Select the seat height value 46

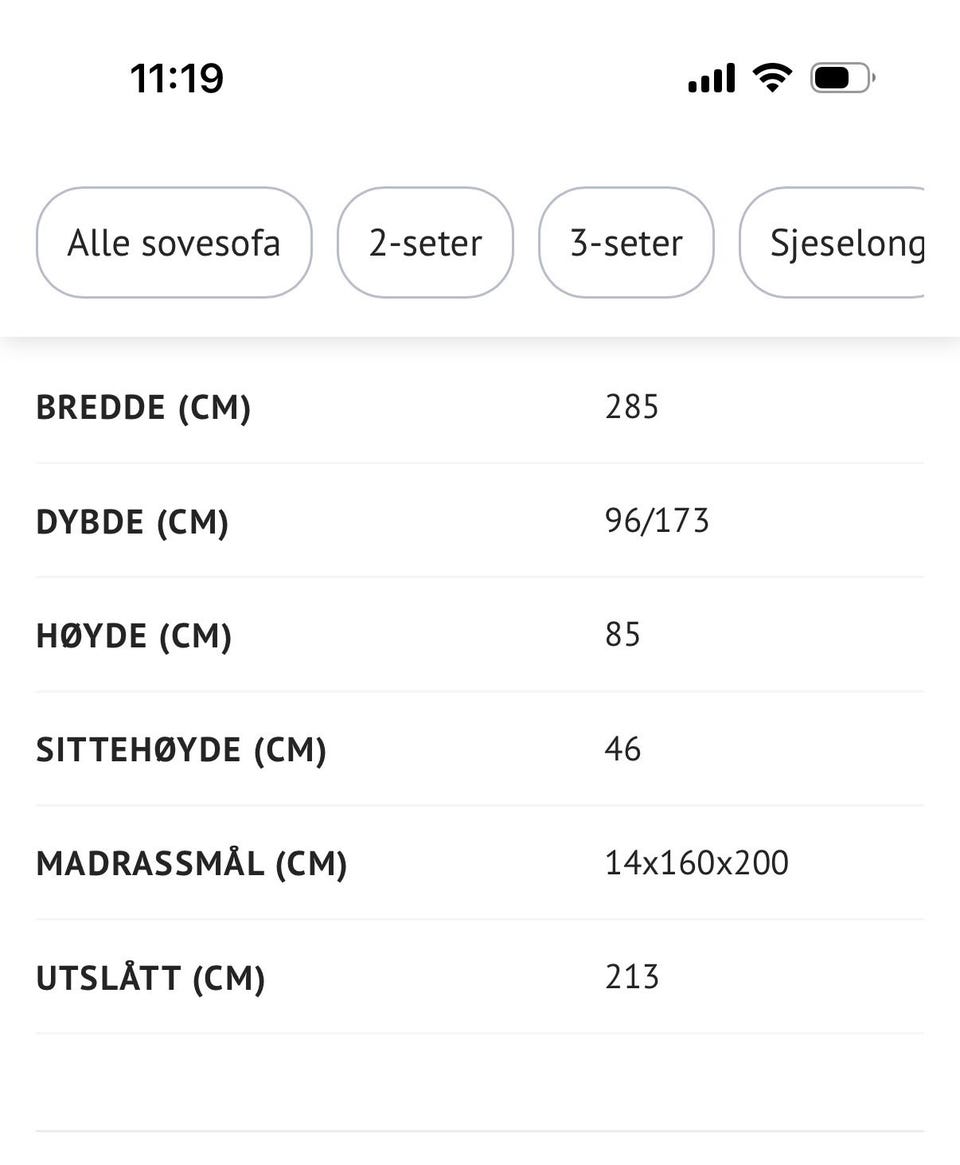tap(623, 749)
